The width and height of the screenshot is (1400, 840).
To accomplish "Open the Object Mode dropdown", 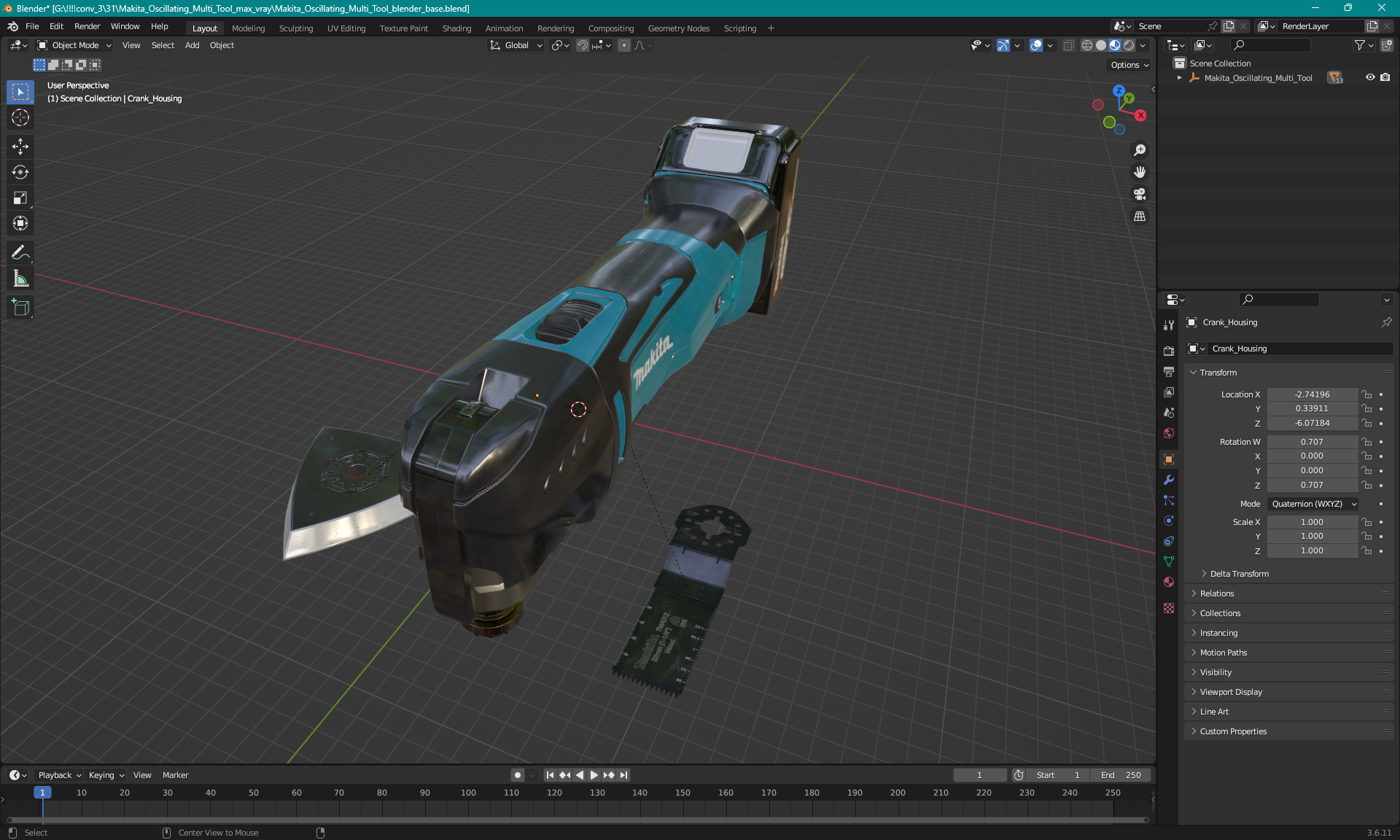I will coord(74,45).
